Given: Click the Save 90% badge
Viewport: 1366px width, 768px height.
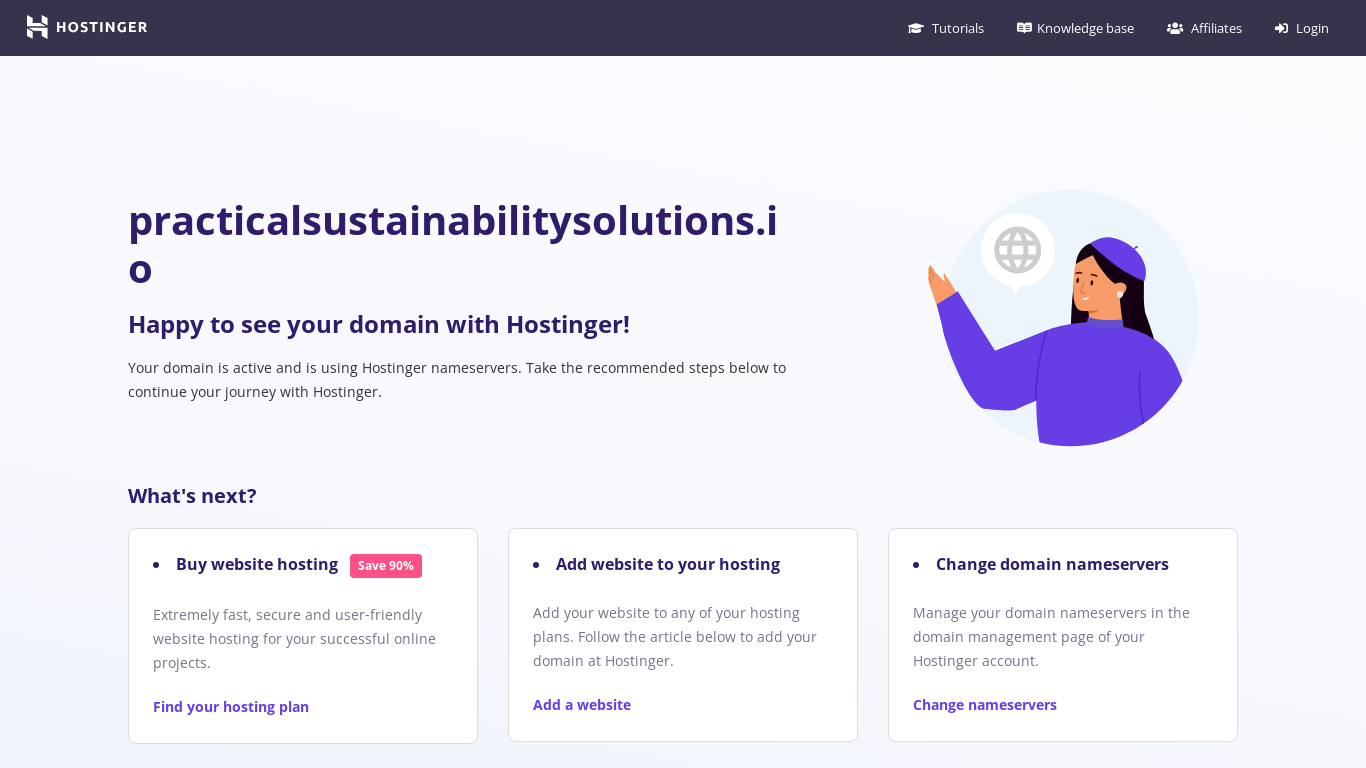Looking at the screenshot, I should [386, 566].
